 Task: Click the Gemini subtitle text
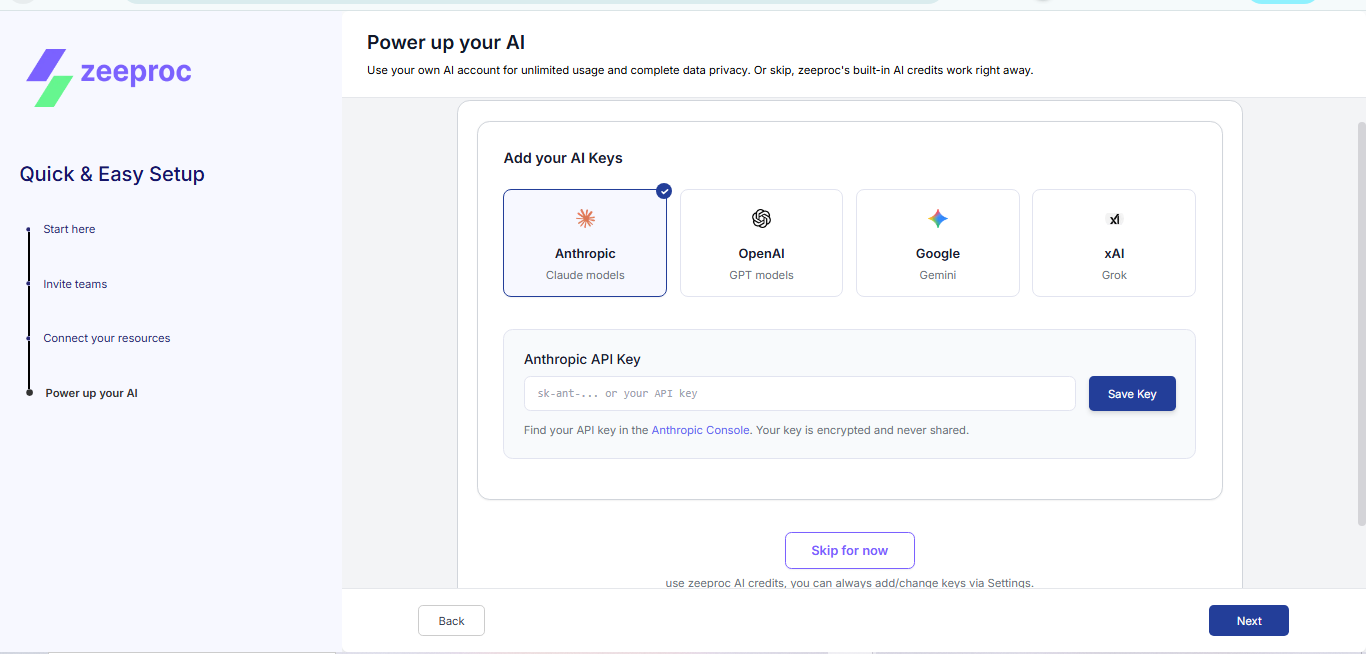(938, 275)
